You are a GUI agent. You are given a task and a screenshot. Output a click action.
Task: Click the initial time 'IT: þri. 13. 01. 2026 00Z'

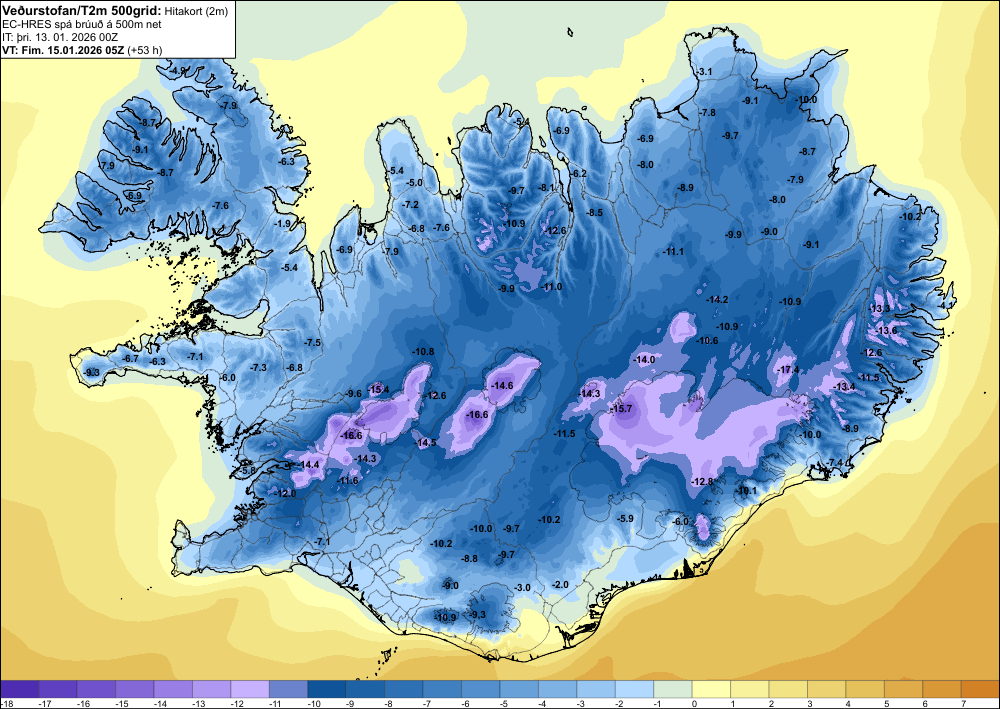point(60,37)
